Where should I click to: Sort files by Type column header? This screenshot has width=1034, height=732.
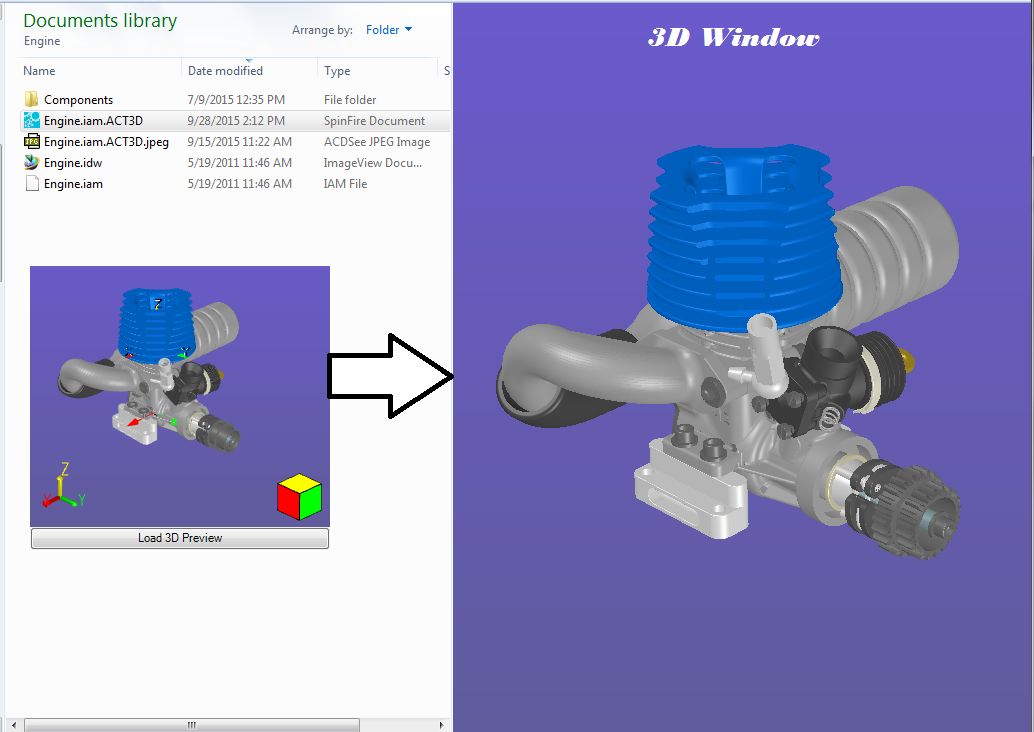click(338, 71)
